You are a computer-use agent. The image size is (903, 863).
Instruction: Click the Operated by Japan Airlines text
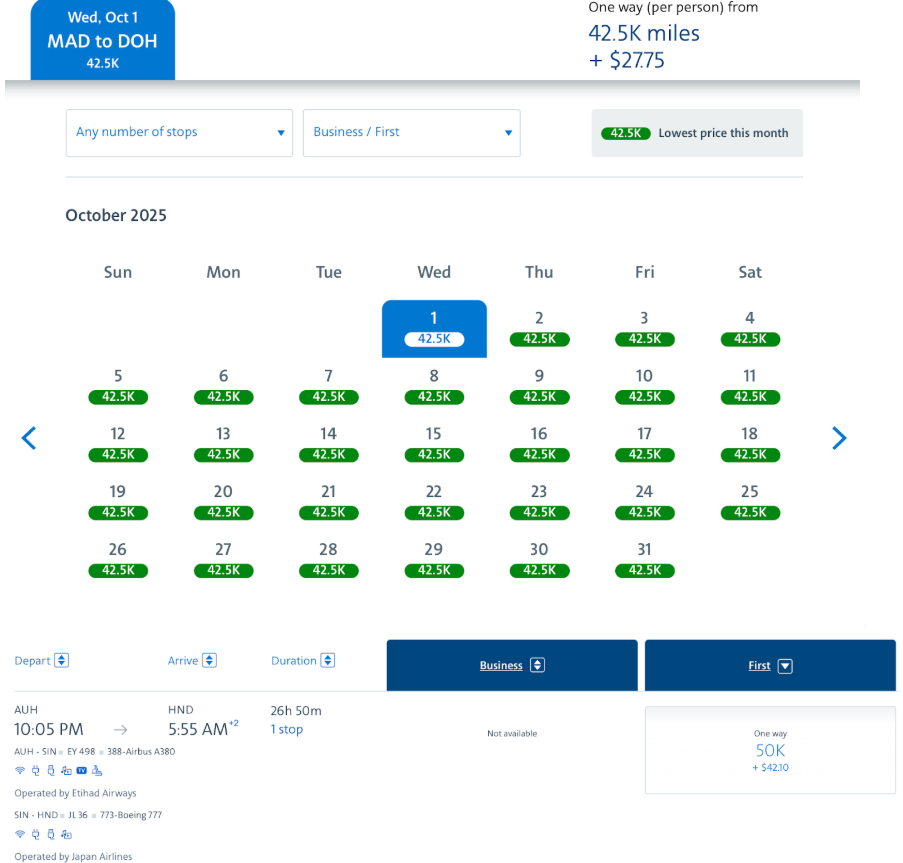tap(73, 857)
